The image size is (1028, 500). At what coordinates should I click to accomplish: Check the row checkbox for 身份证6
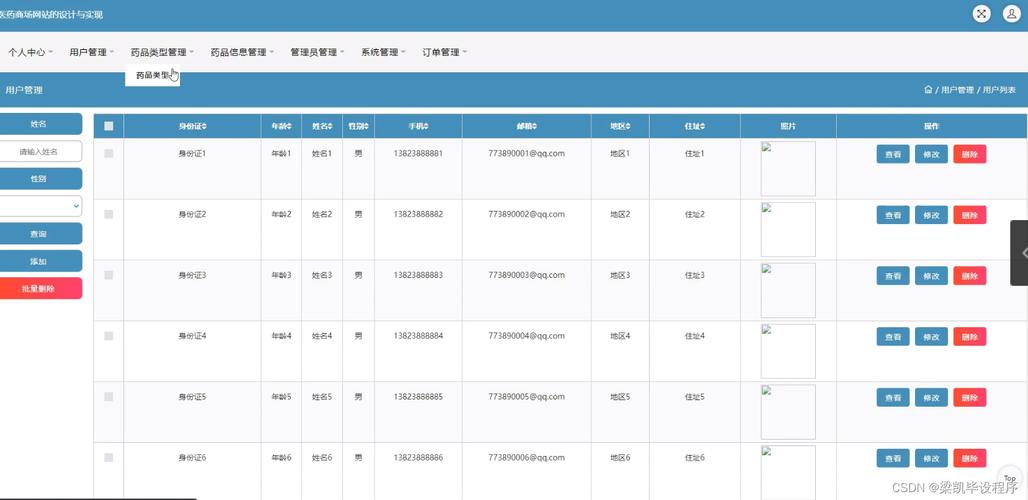click(109, 457)
